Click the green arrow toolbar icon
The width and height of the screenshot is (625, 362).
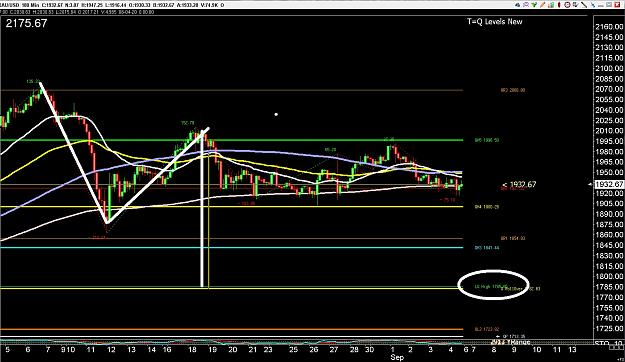click(534, 5)
